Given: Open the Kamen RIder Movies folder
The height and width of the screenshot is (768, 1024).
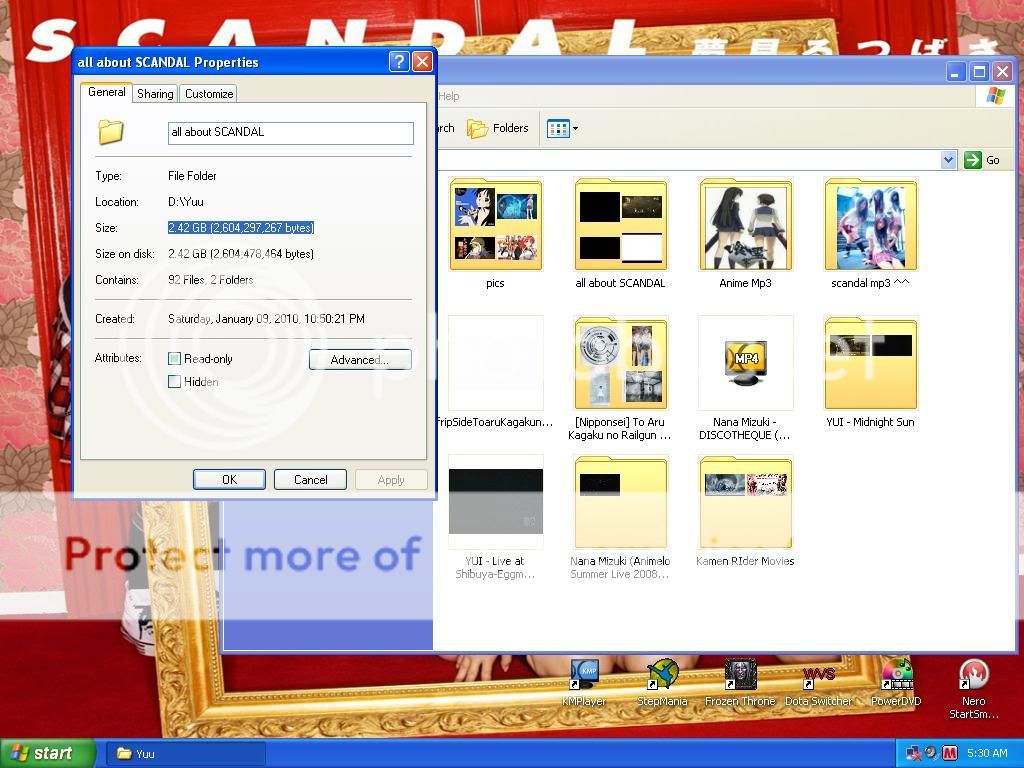Looking at the screenshot, I should coord(745,502).
